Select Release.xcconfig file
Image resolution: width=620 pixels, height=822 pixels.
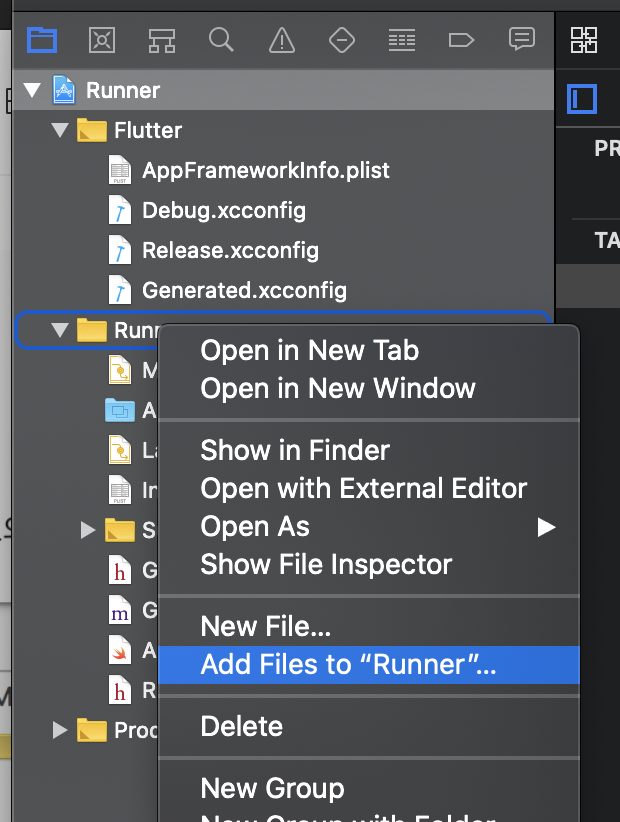click(x=283, y=250)
